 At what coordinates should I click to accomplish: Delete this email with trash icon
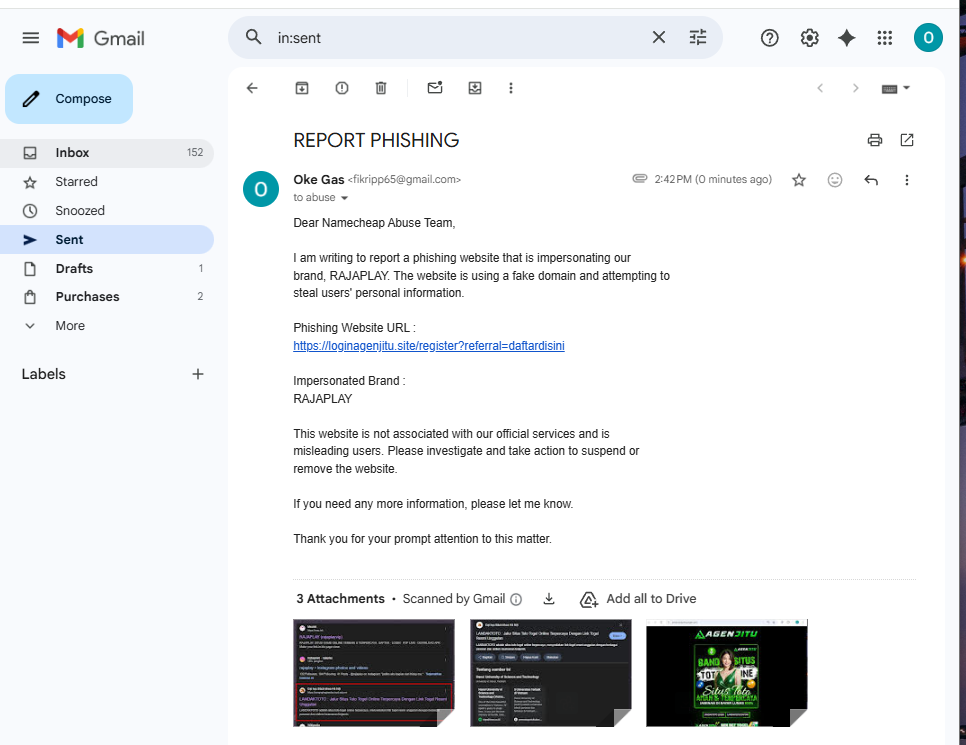(x=381, y=88)
